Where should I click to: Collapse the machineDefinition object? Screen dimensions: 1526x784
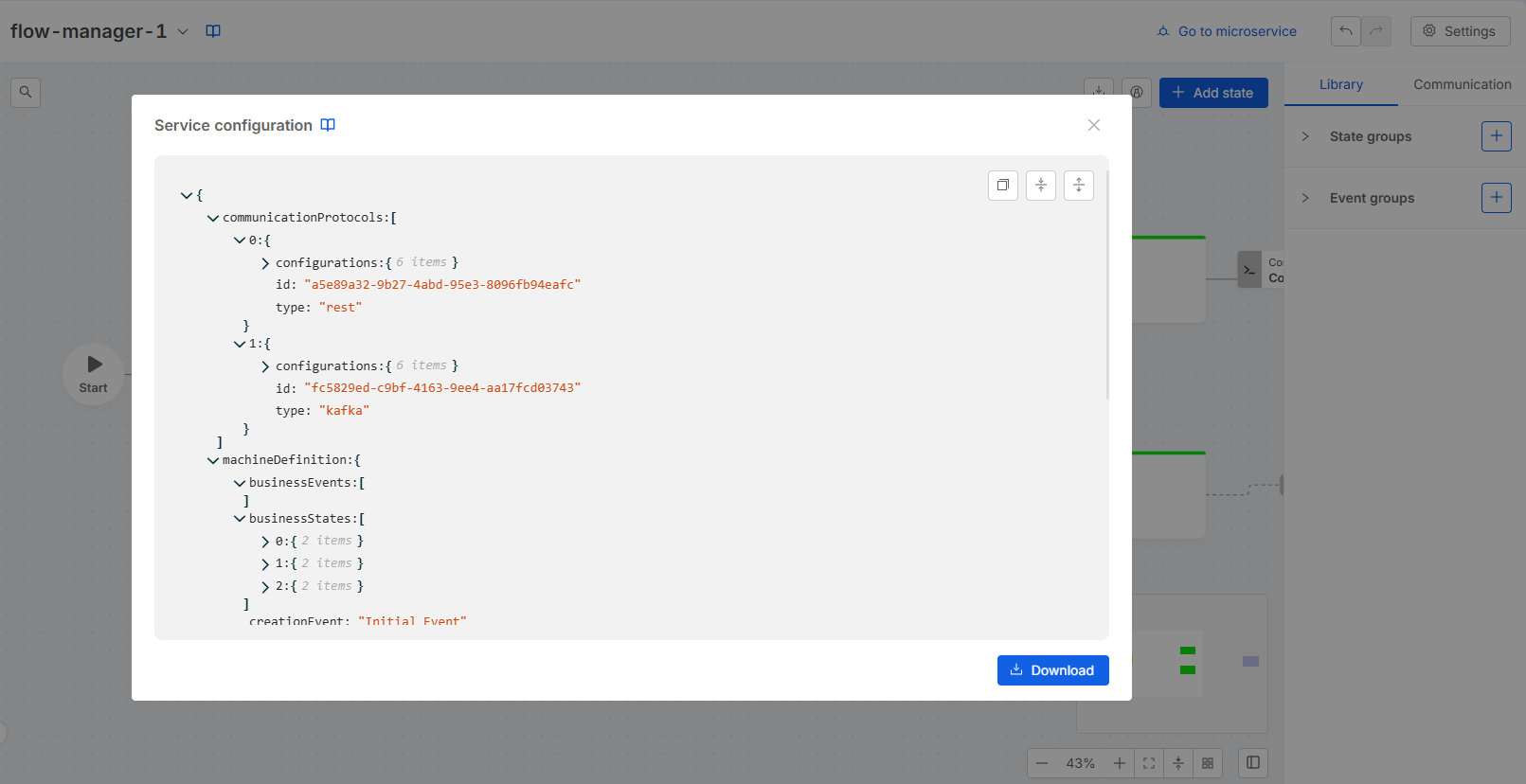click(x=213, y=460)
